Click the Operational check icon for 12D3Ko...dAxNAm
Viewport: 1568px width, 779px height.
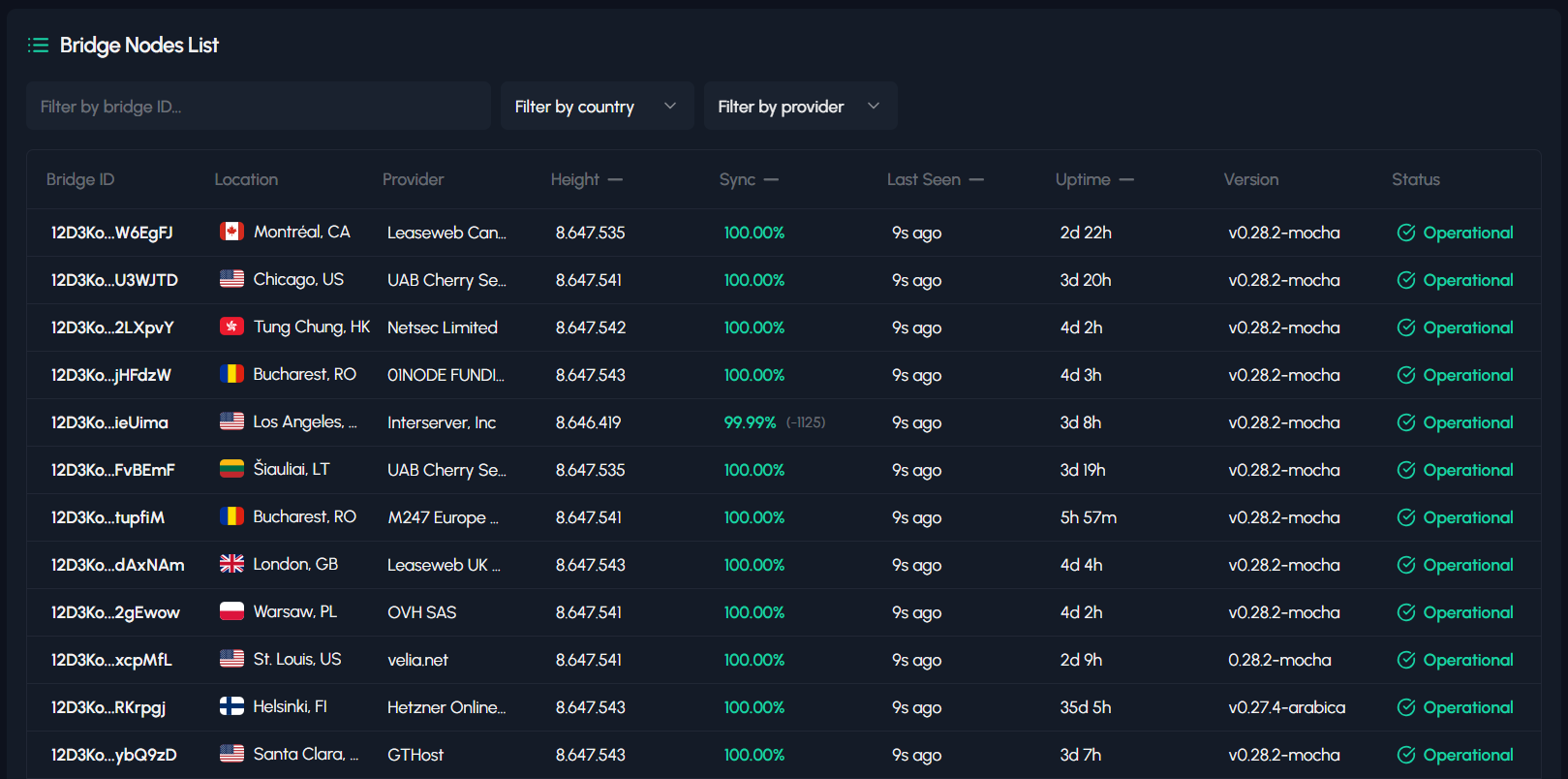point(1406,565)
